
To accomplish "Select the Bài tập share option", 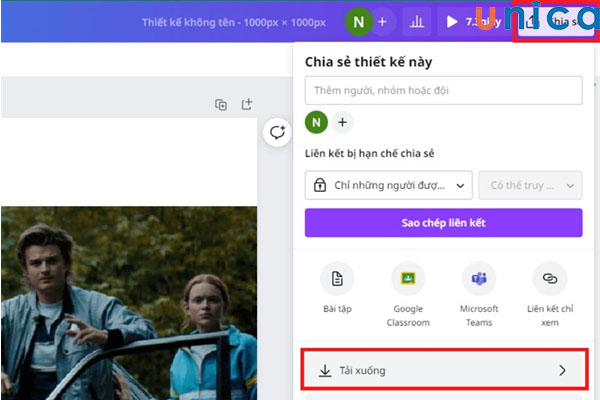I will click(x=337, y=287).
